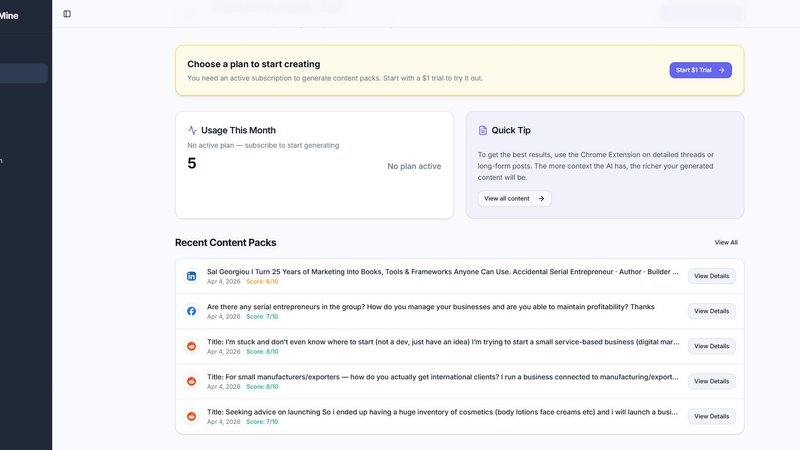This screenshot has width=800, height=450.
Task: Click the Start $1 Trial button
Action: [x=701, y=70]
